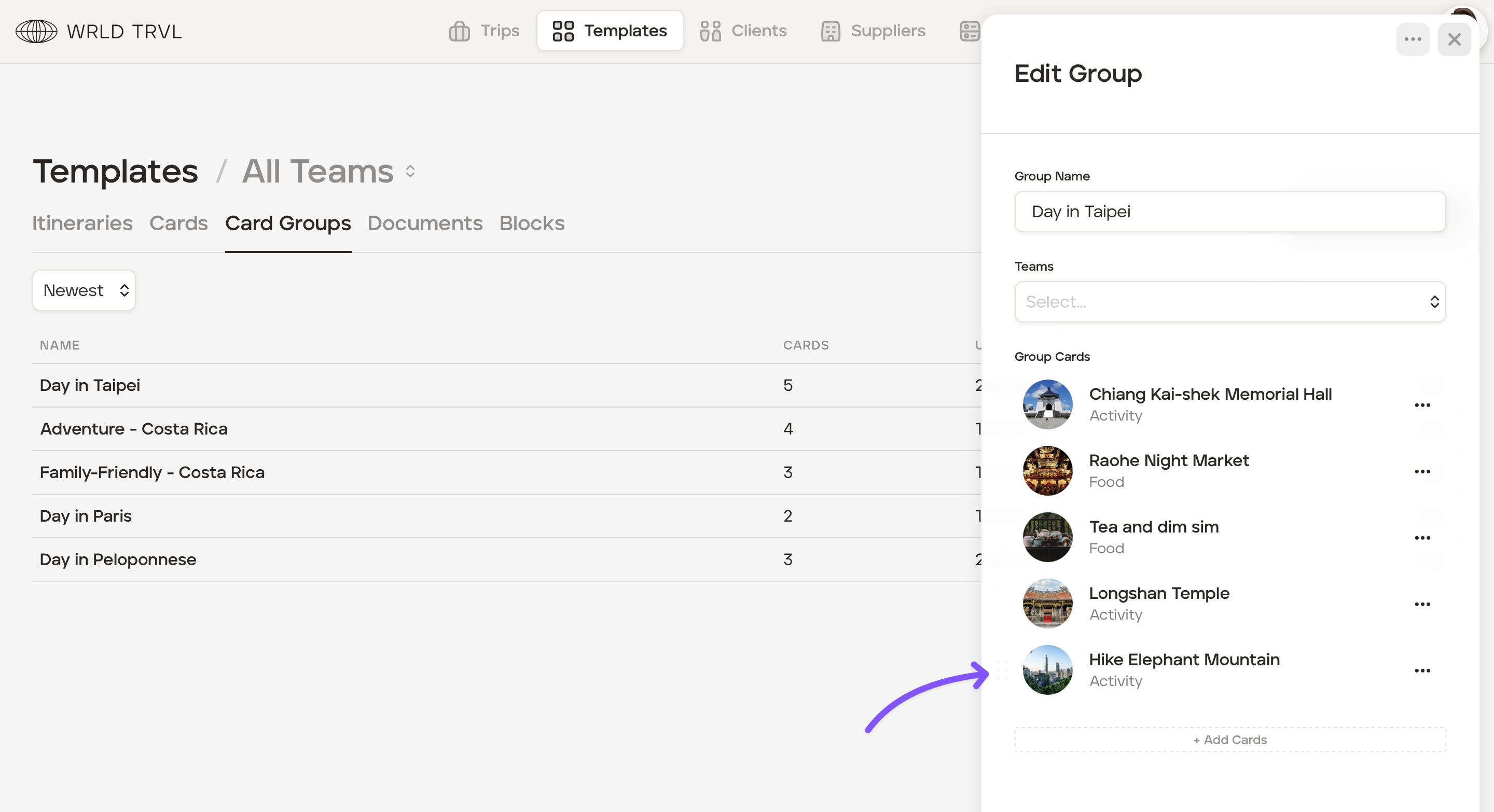Screen dimensions: 1494x812
Task: Go to Clients in top navigation
Action: 743,31
